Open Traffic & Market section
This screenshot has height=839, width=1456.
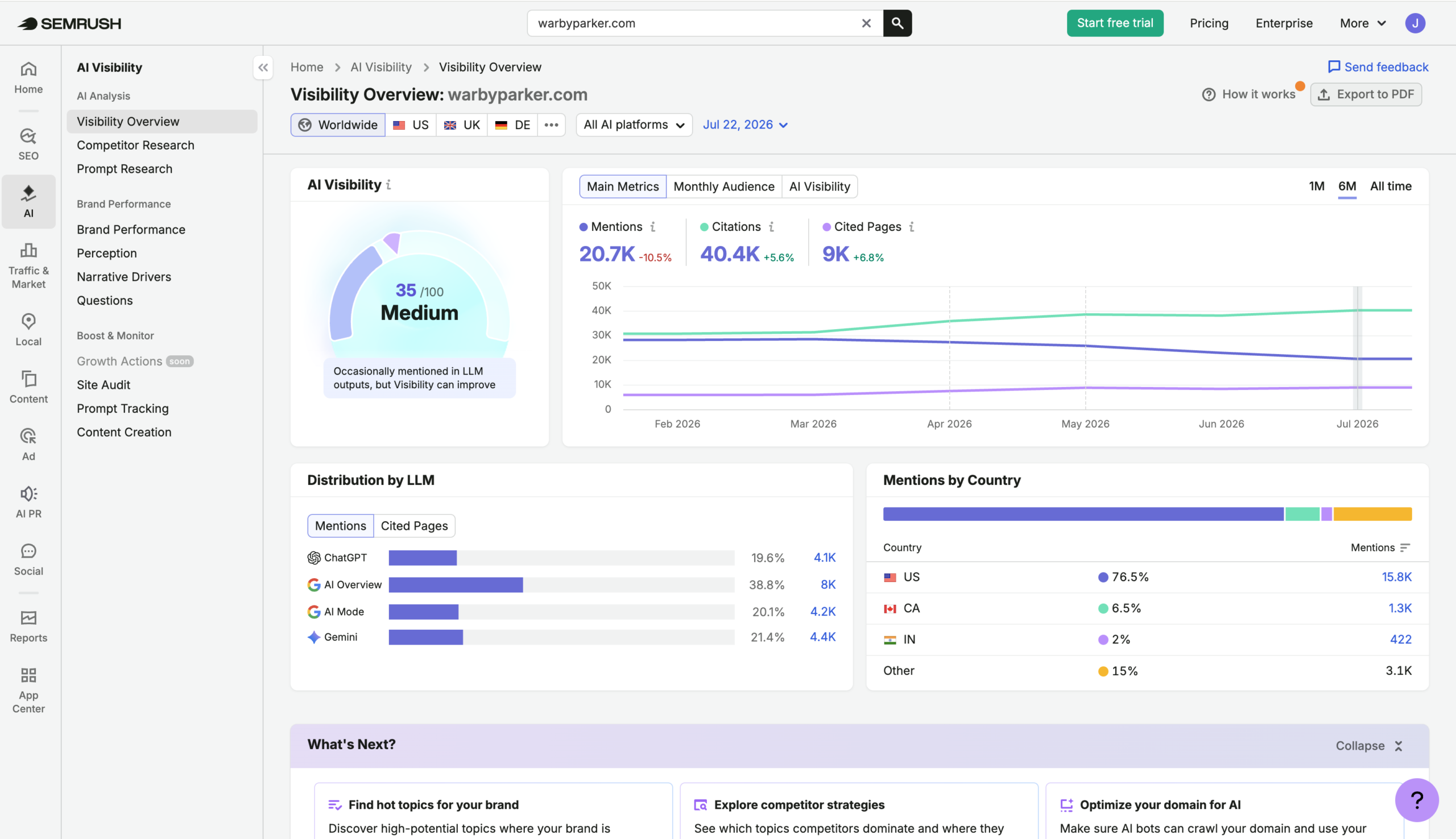(28, 265)
